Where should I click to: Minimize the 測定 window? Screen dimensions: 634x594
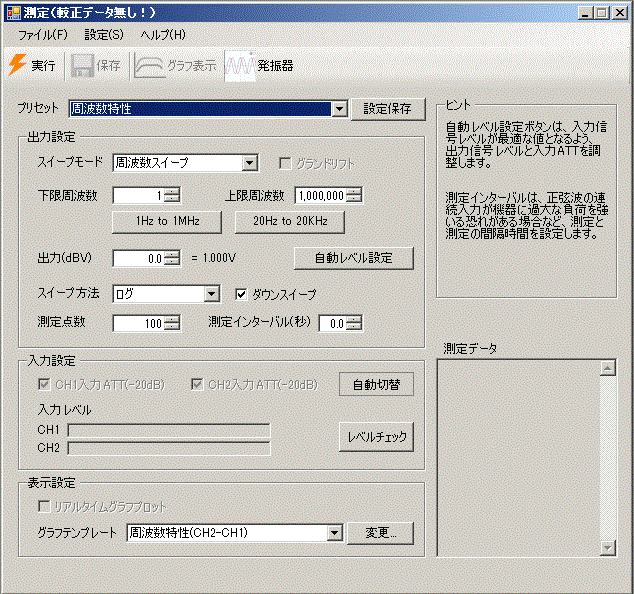[585, 13]
